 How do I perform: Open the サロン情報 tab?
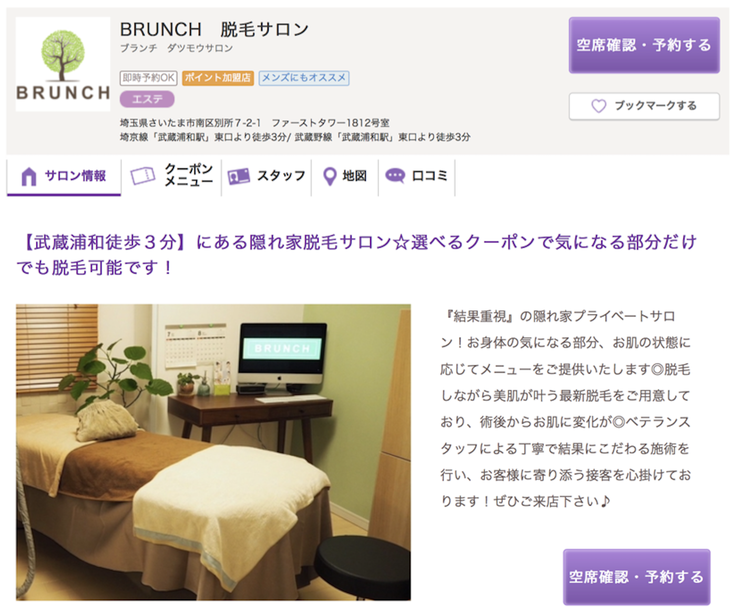pyautogui.click(x=64, y=177)
